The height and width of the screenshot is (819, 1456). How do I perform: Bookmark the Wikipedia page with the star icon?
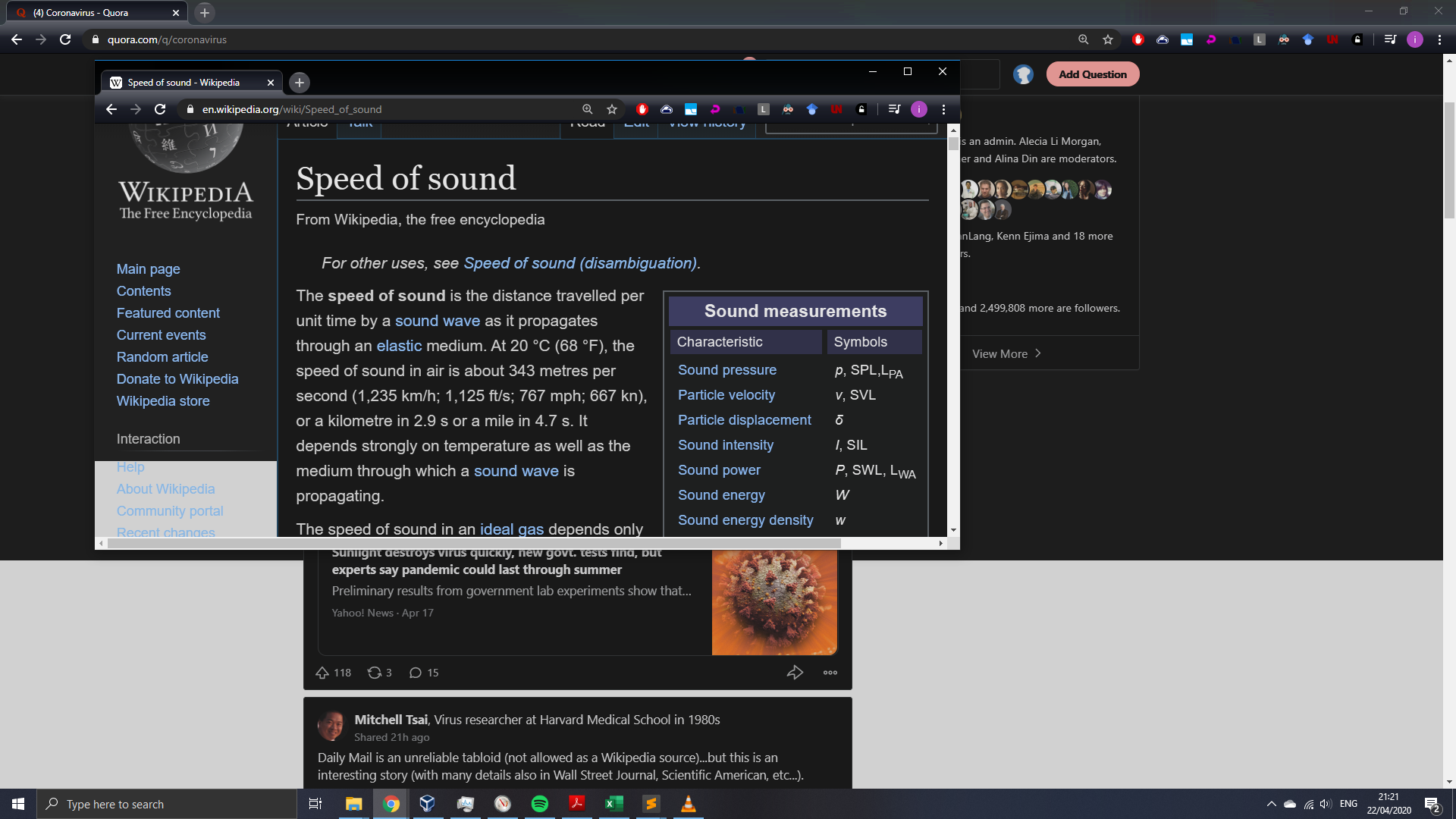pyautogui.click(x=613, y=109)
